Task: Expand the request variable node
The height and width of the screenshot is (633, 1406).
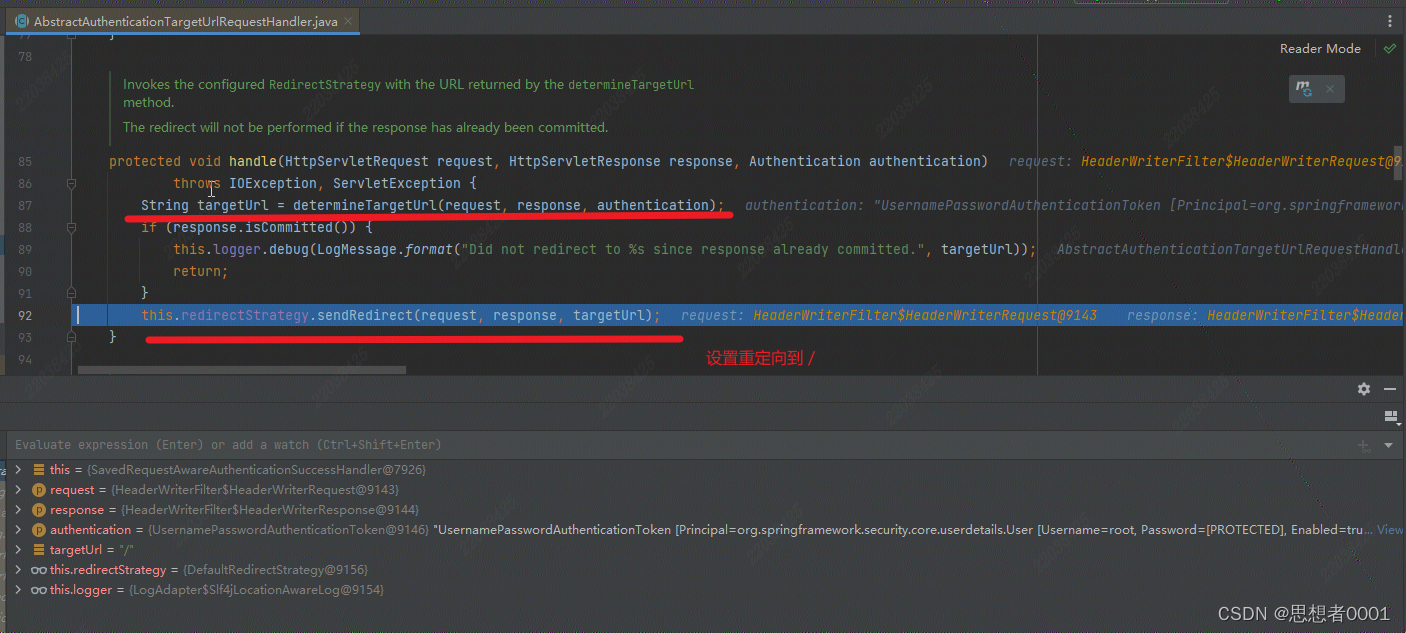Action: click(x=18, y=490)
